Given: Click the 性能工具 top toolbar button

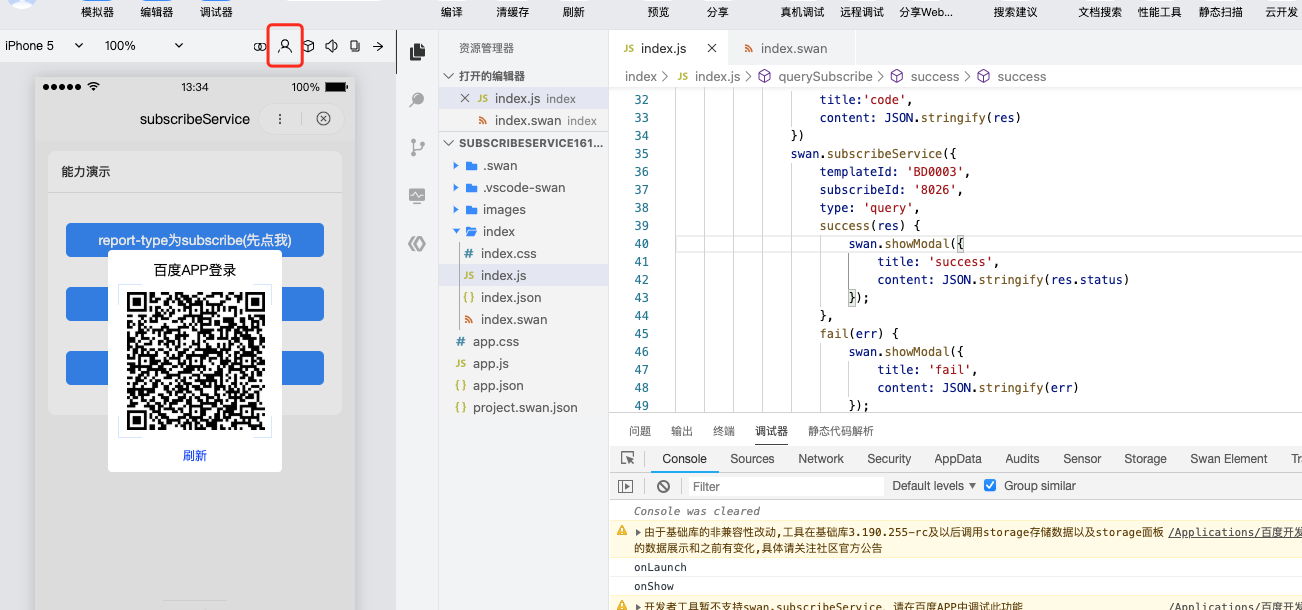Looking at the screenshot, I should (x=1159, y=13).
